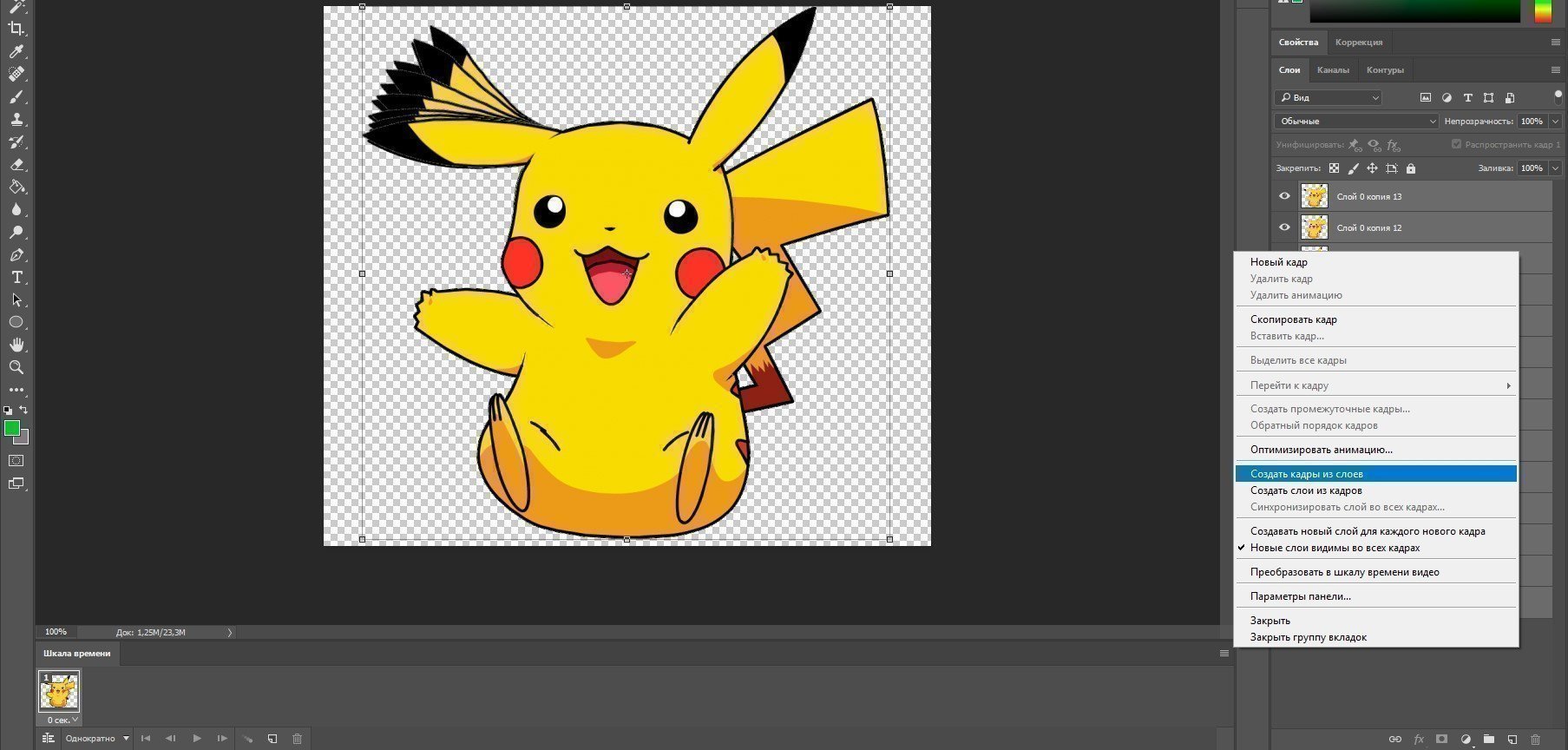
Task: Delete layer with Layers trash icon
Action: tap(1535, 740)
